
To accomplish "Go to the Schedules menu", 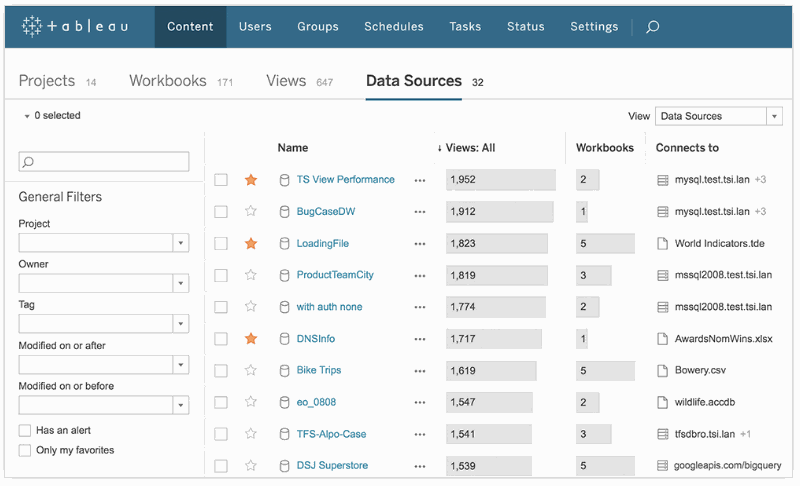I will pyautogui.click(x=394, y=27).
